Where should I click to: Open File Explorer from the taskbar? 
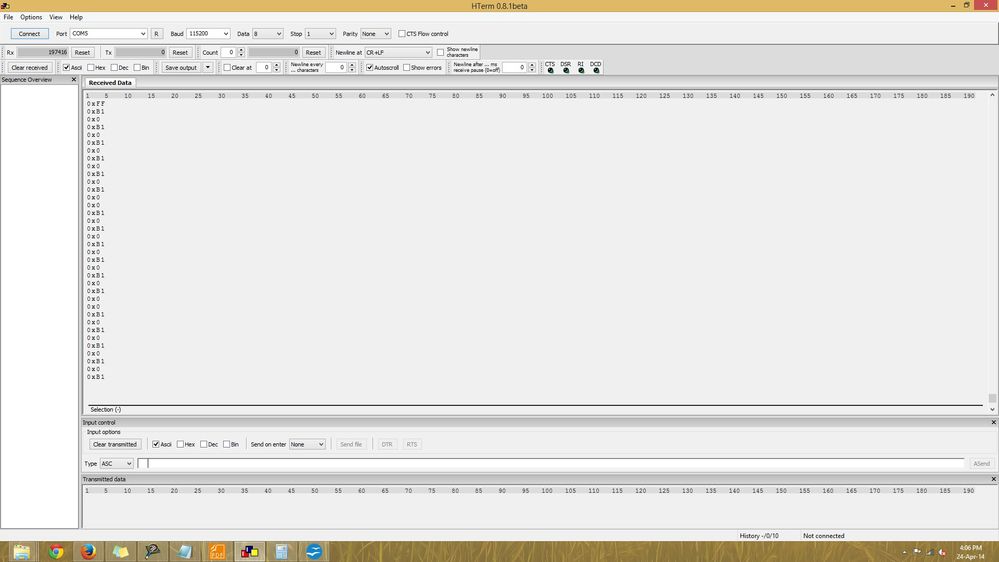(x=22, y=551)
